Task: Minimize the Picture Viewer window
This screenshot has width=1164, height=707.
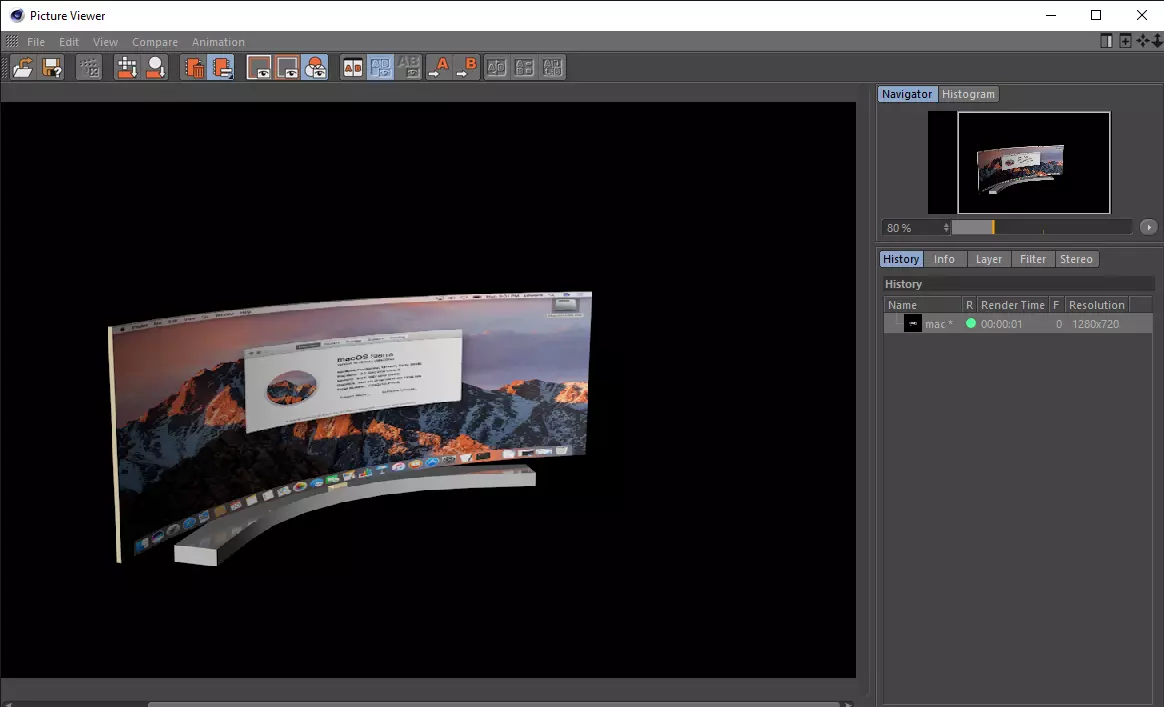Action: 1050,15
